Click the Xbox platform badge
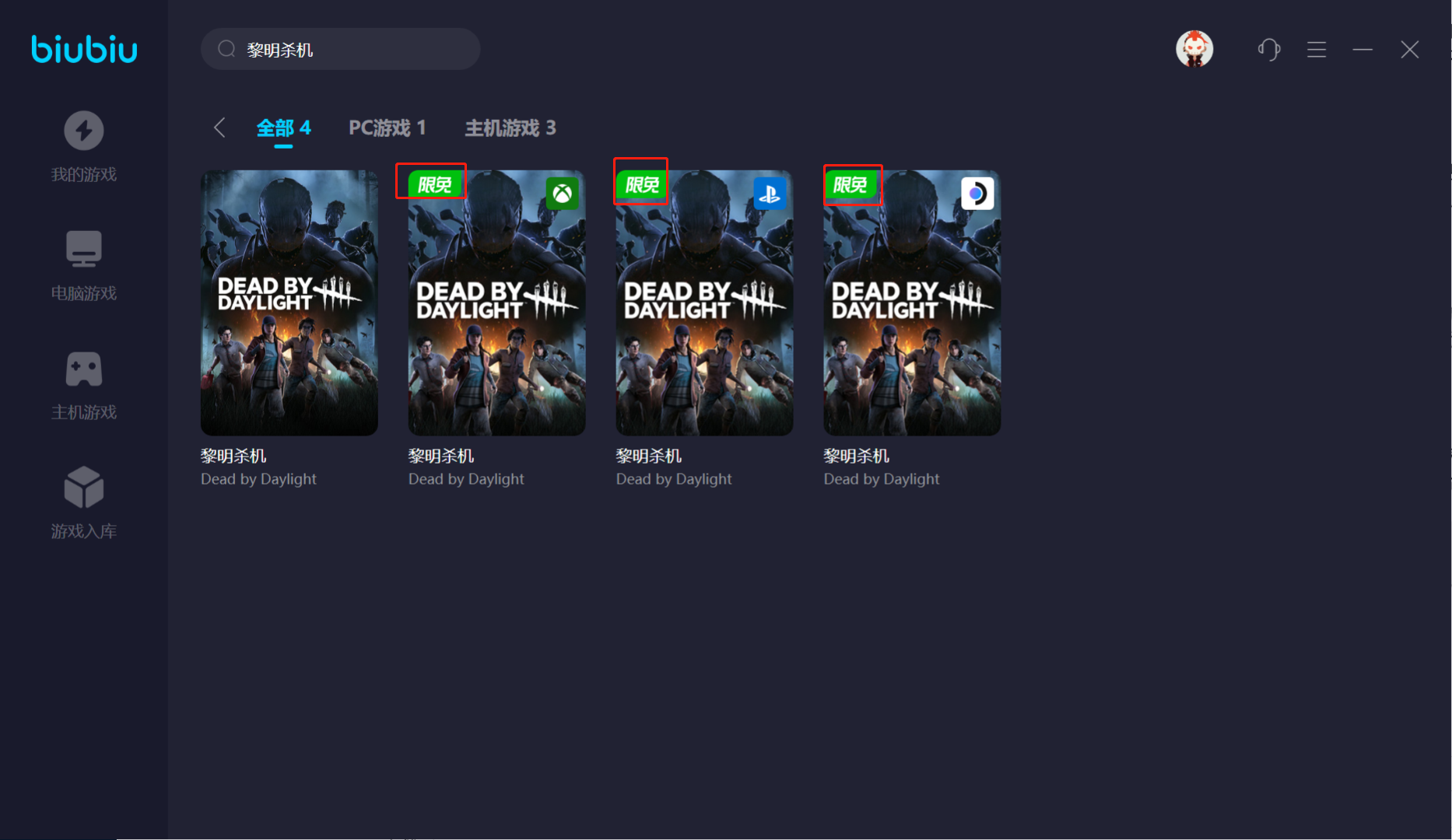The image size is (1452, 840). (x=562, y=194)
